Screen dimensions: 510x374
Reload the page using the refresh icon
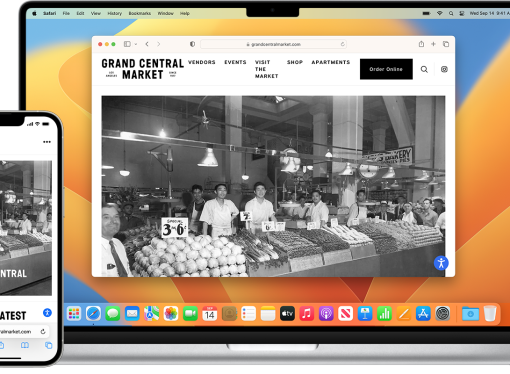[342, 44]
